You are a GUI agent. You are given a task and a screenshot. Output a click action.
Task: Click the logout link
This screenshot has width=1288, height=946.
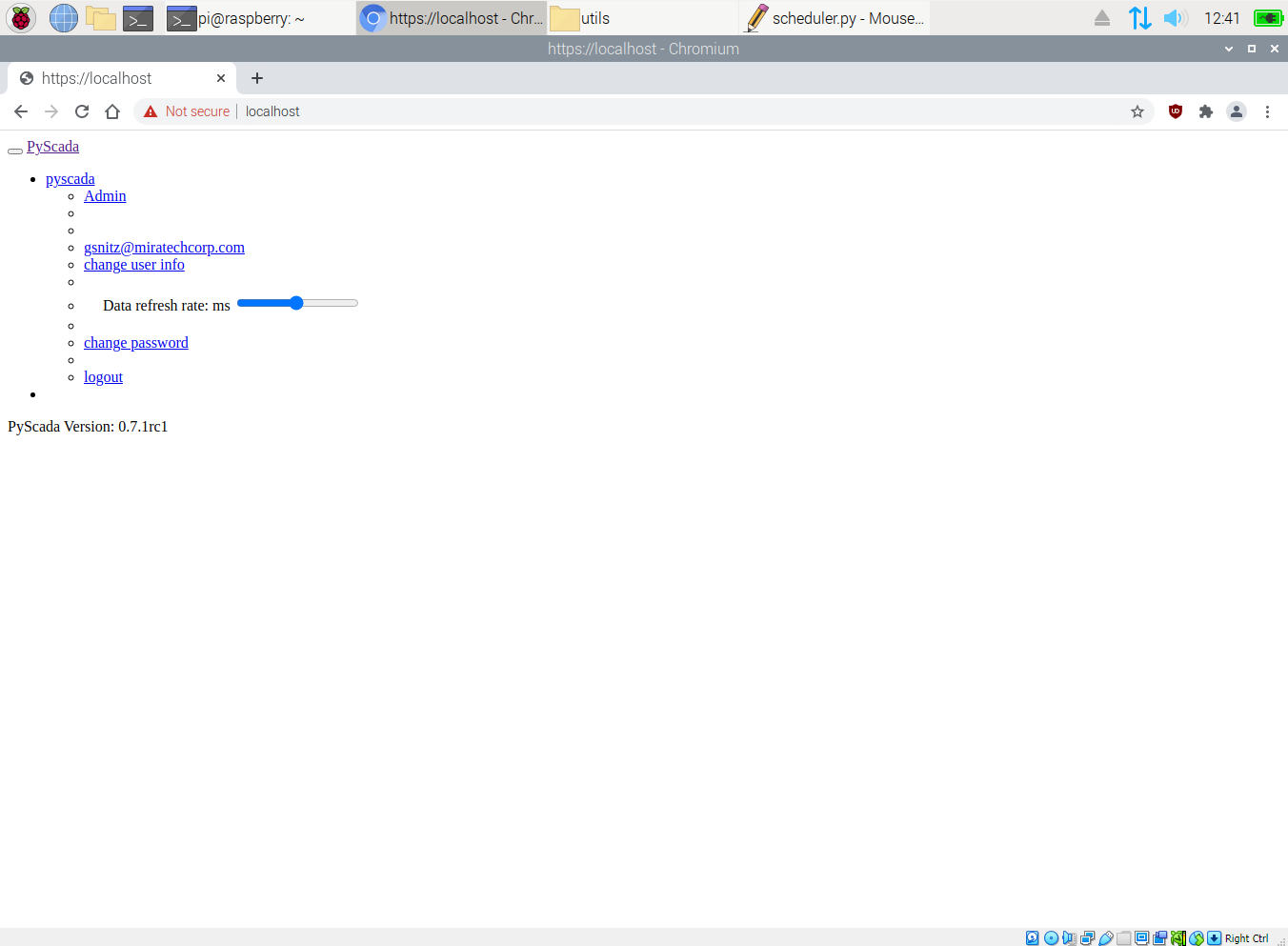click(103, 376)
